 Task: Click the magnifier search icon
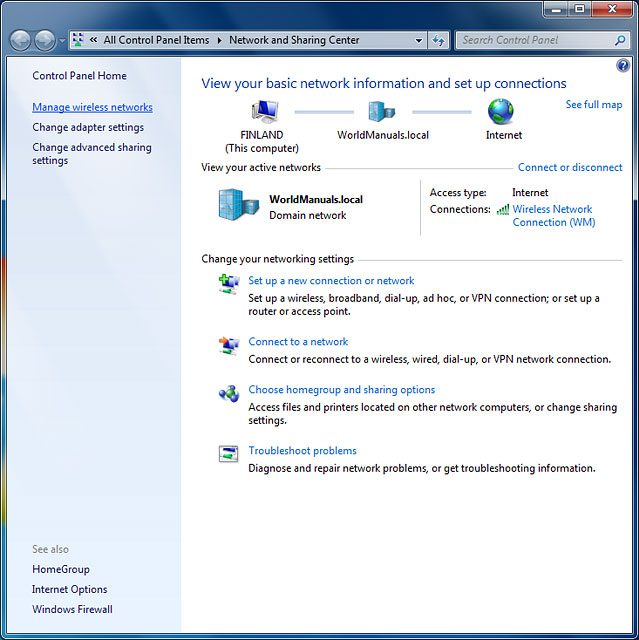click(x=620, y=40)
